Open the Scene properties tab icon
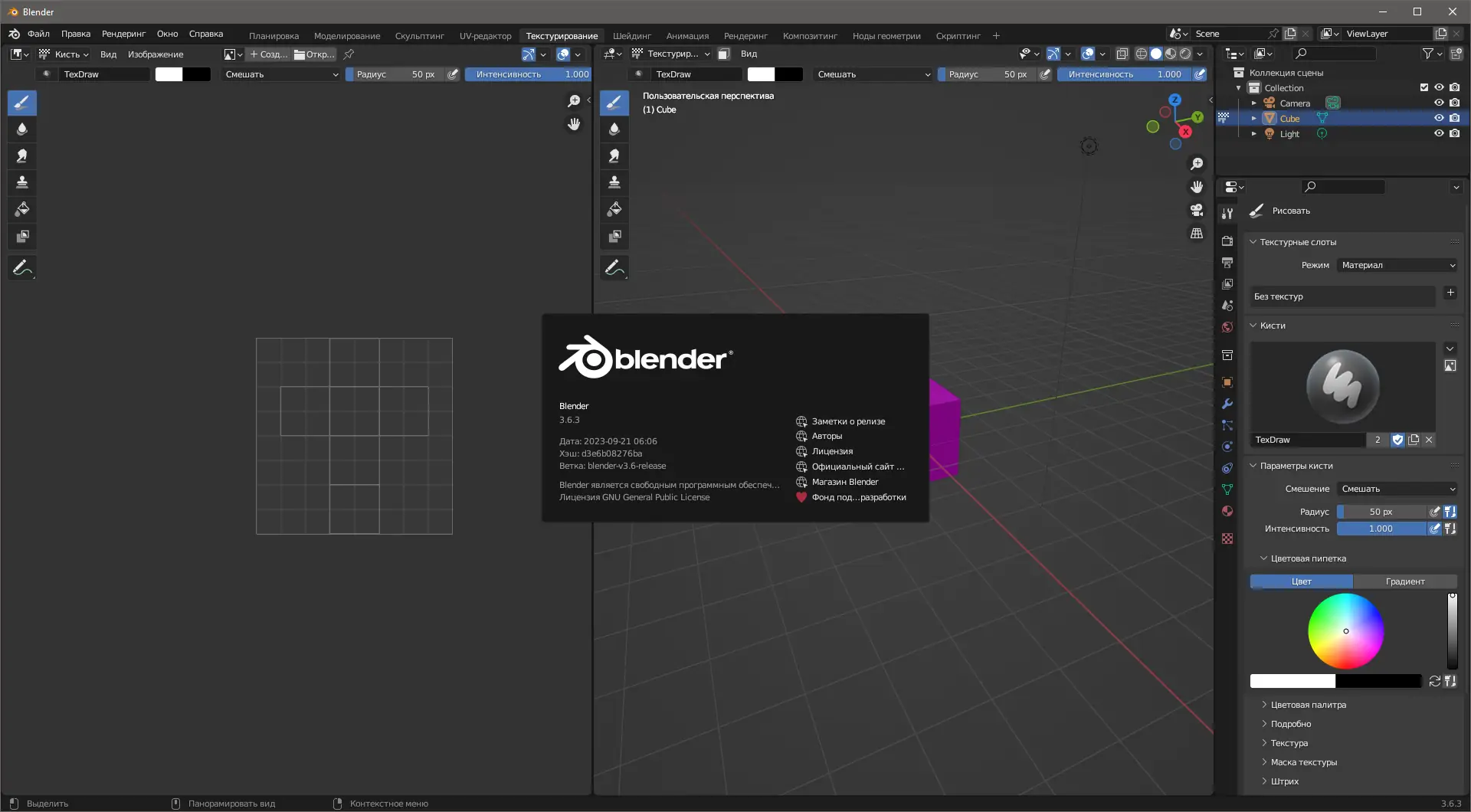The image size is (1471, 812). 1227,306
